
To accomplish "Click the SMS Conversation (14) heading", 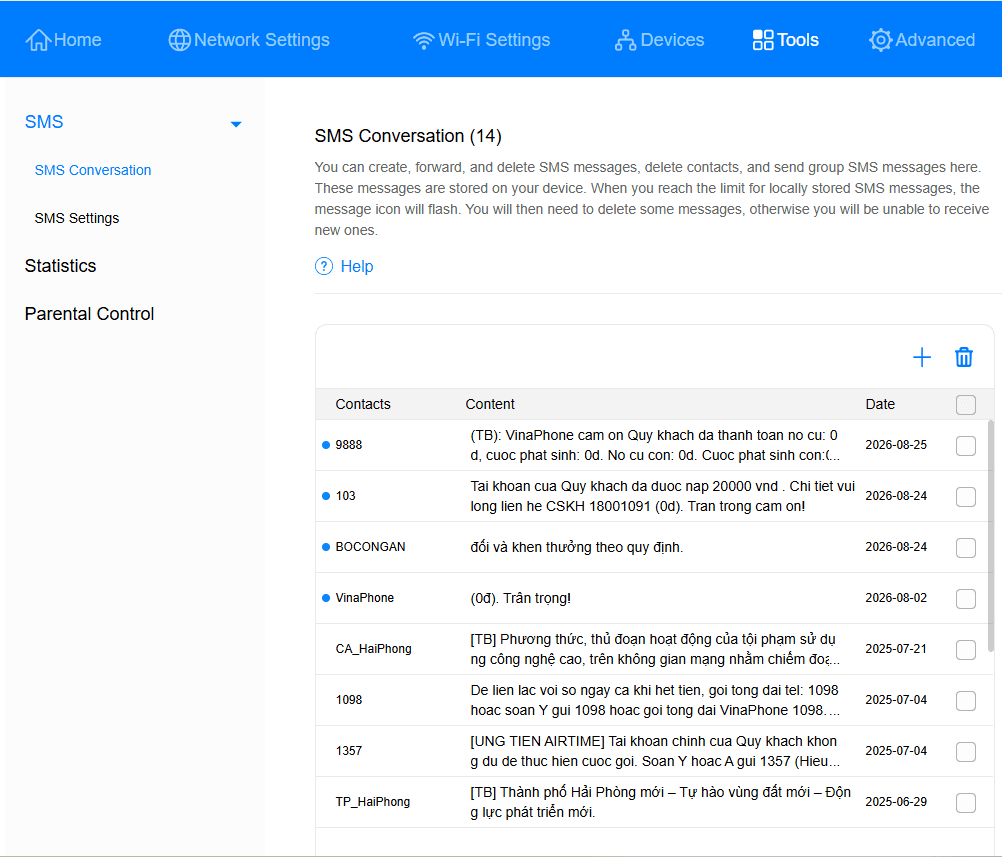I will [x=408, y=135].
